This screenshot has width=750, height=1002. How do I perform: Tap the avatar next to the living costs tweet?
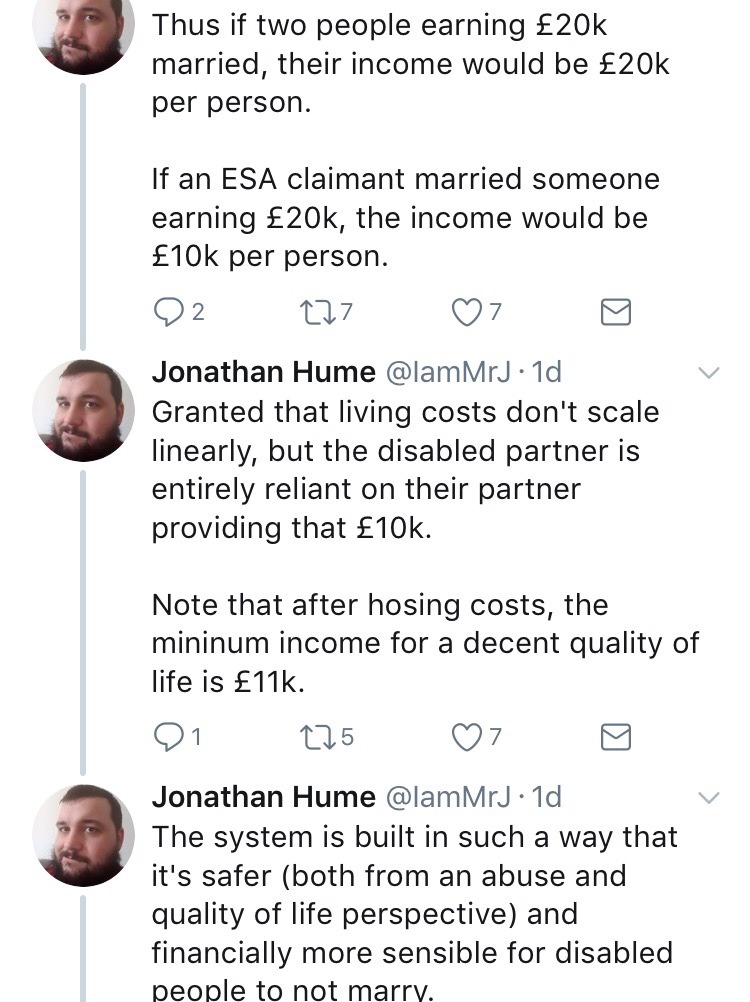[84, 410]
